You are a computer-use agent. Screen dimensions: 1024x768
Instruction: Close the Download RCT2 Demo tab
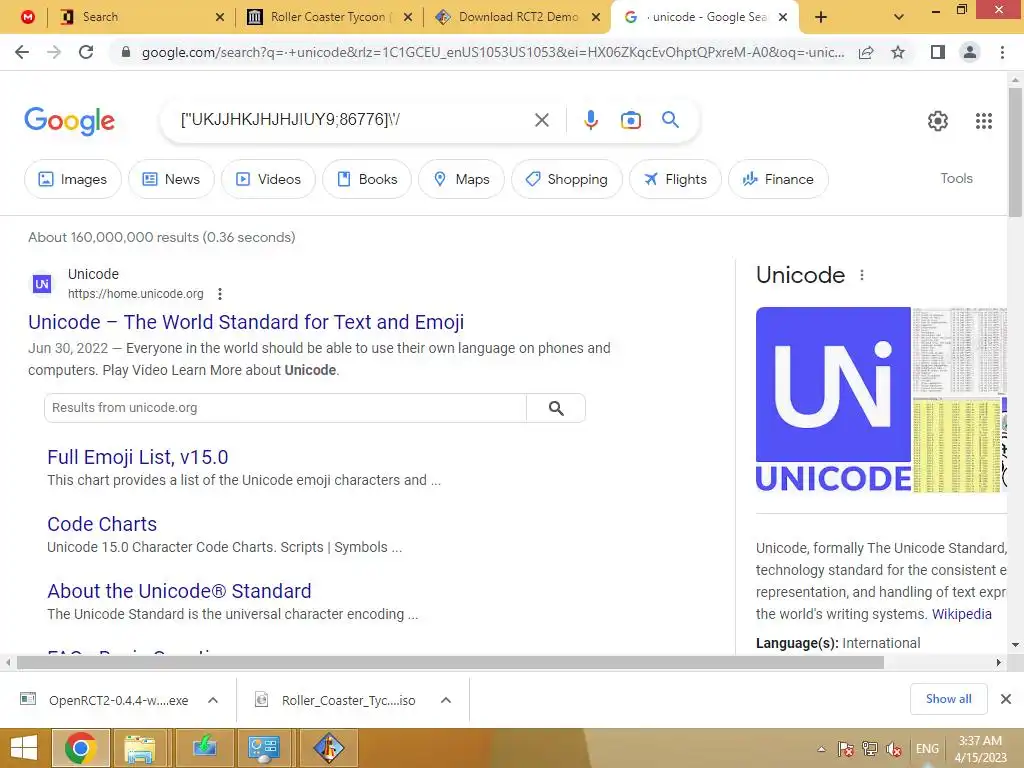[x=596, y=18]
